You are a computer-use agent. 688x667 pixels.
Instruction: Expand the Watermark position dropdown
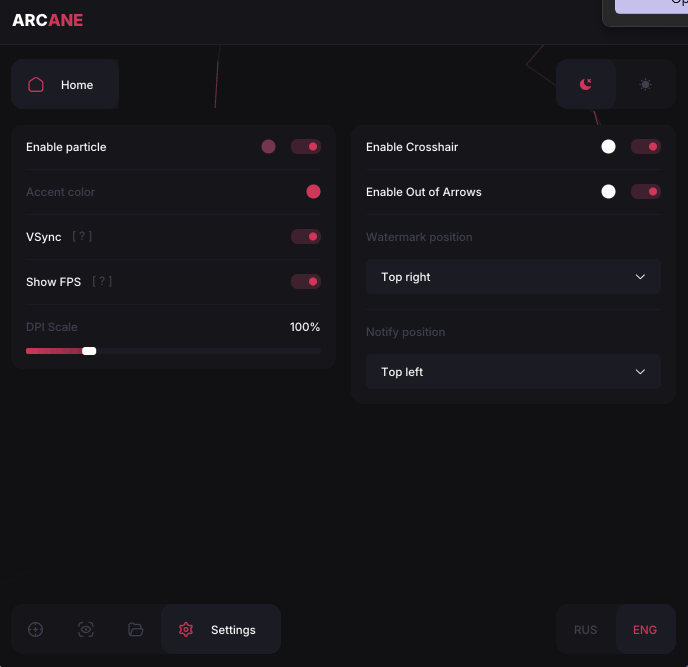[513, 277]
